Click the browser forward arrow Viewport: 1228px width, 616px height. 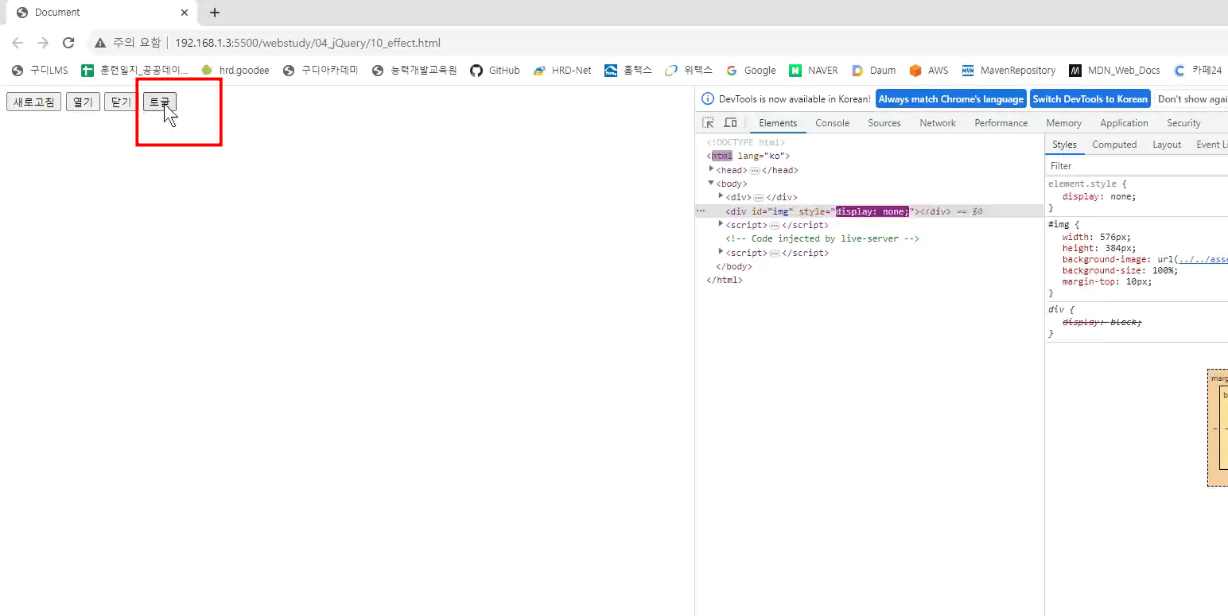[43, 43]
